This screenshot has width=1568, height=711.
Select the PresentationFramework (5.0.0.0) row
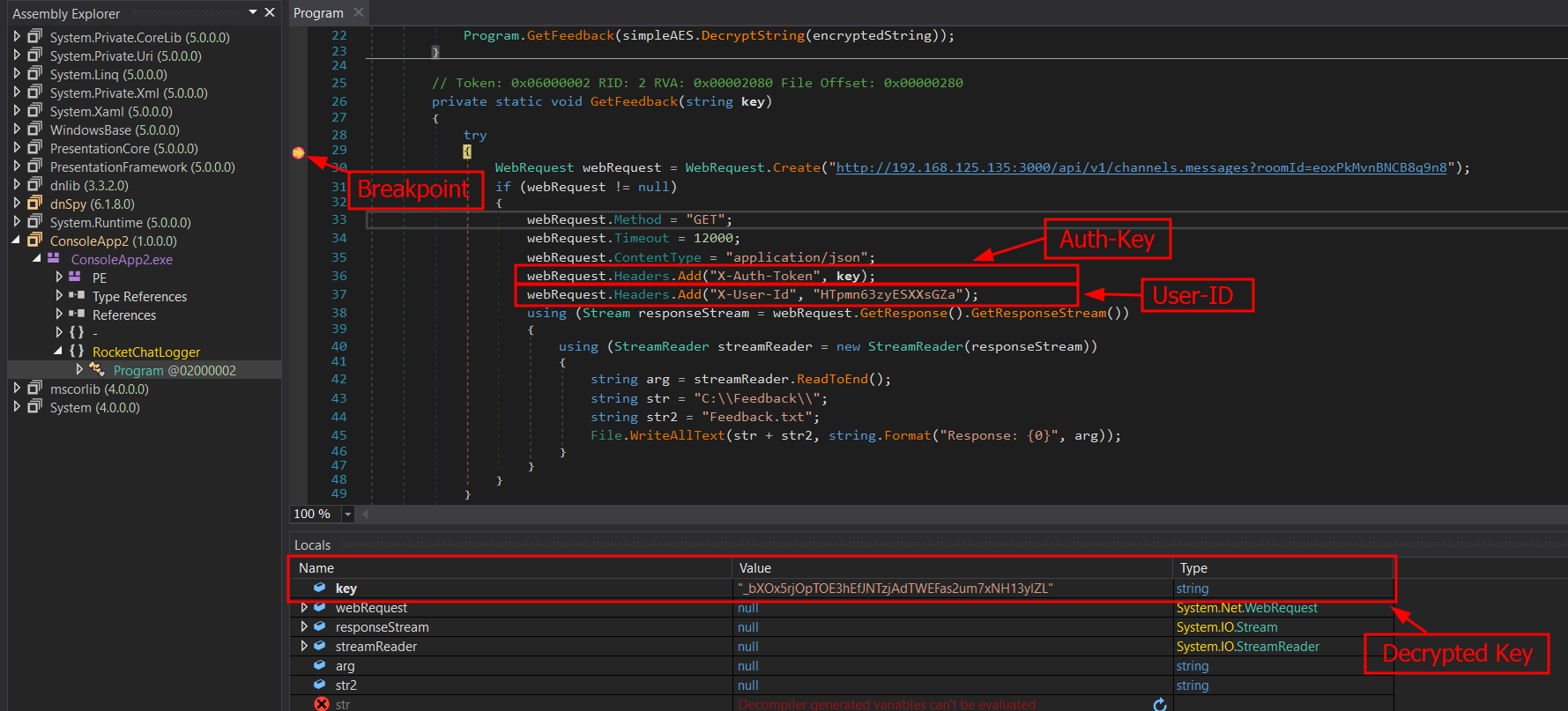(143, 167)
